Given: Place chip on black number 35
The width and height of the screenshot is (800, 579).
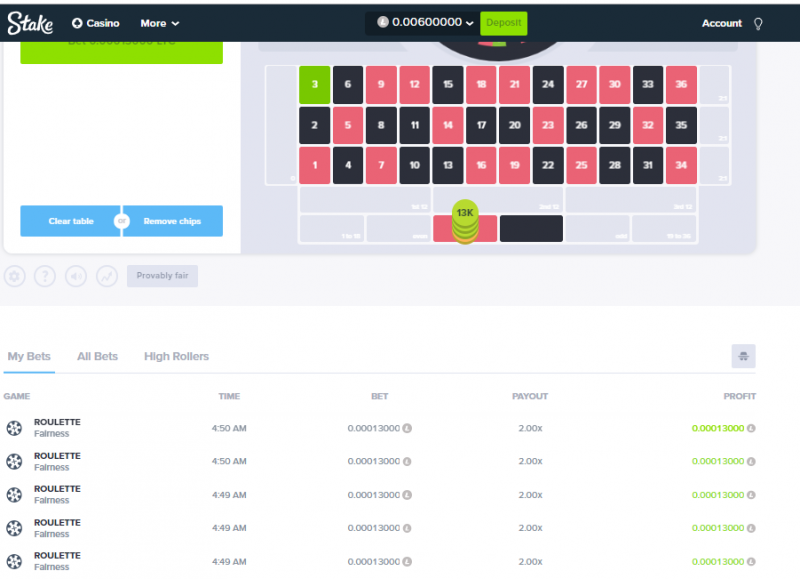Looking at the screenshot, I should click(681, 125).
